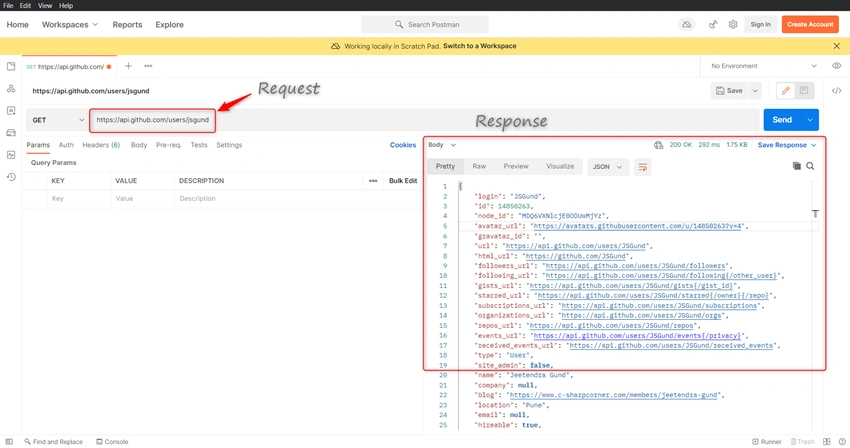The width and height of the screenshot is (850, 448).
Task: Open the code snippet icon
Action: pos(836,91)
